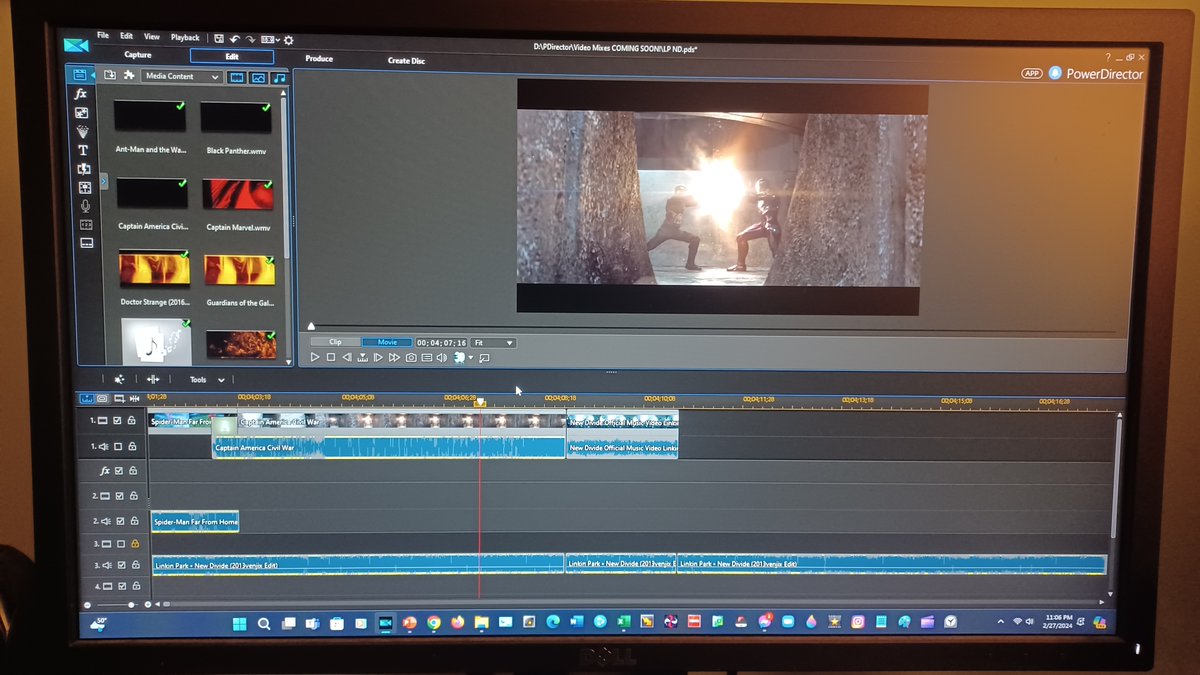The width and height of the screenshot is (1200, 675).
Task: Disable video visibility on track 1
Action: [116, 421]
